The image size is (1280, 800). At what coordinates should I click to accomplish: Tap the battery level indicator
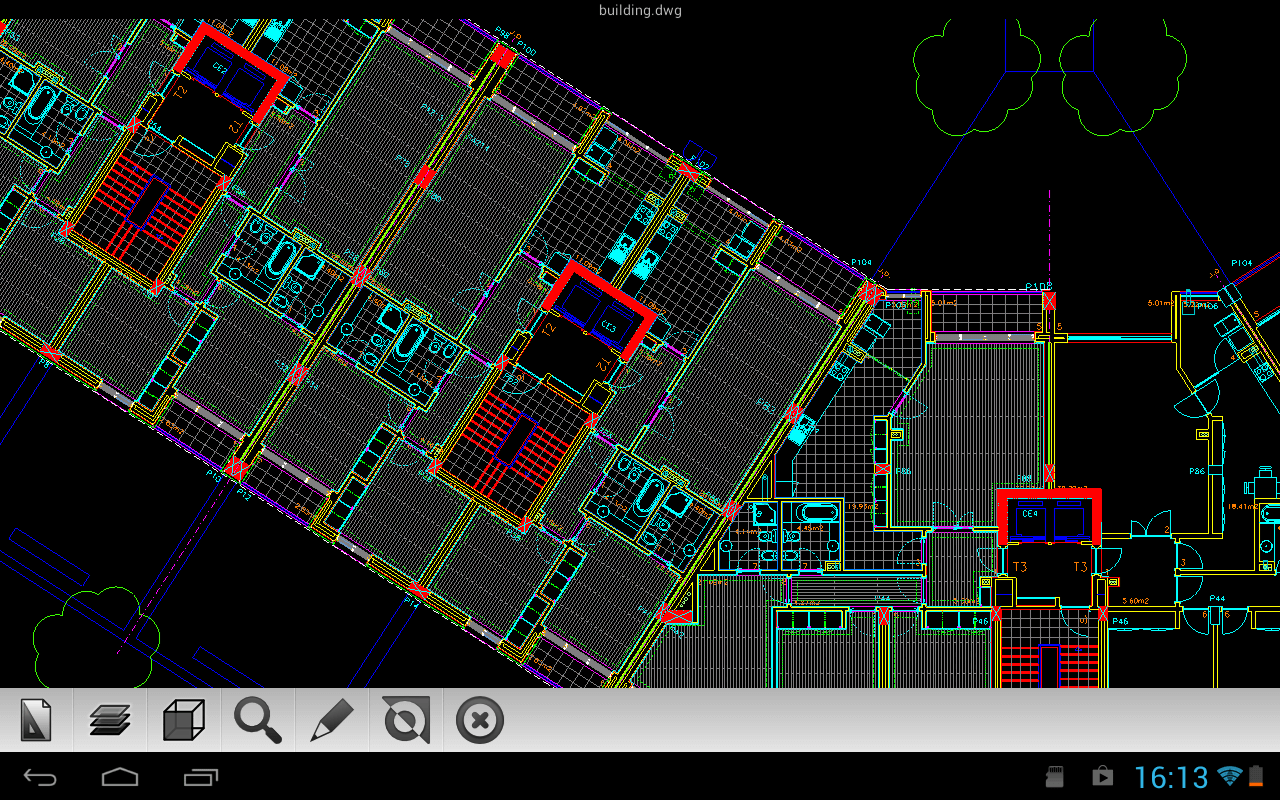click(x=1255, y=777)
